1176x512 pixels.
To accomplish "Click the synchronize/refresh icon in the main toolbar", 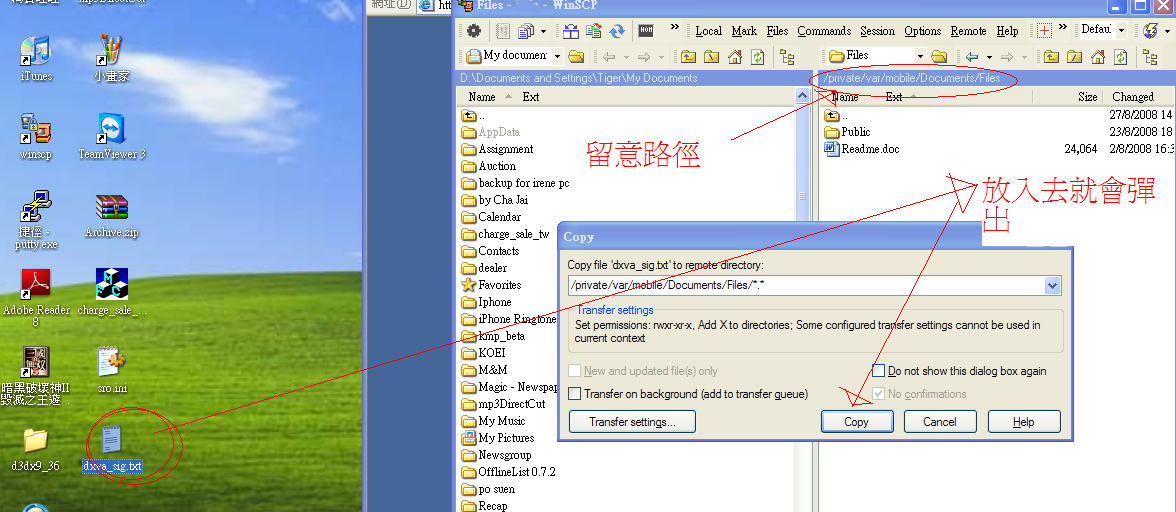I will click(x=617, y=31).
